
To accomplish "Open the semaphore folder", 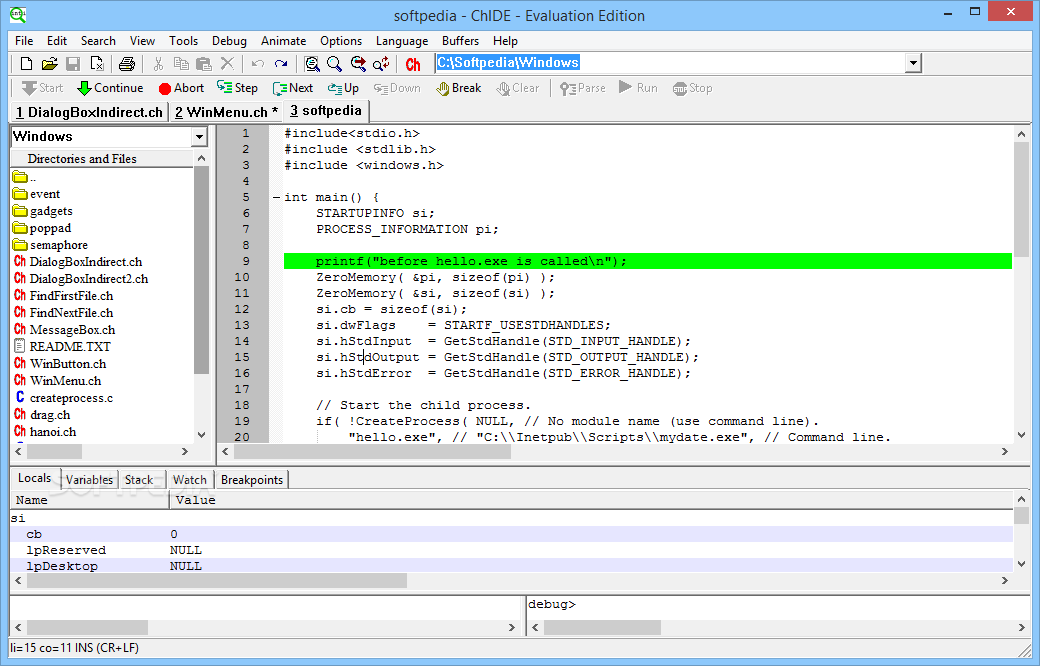I will point(50,245).
